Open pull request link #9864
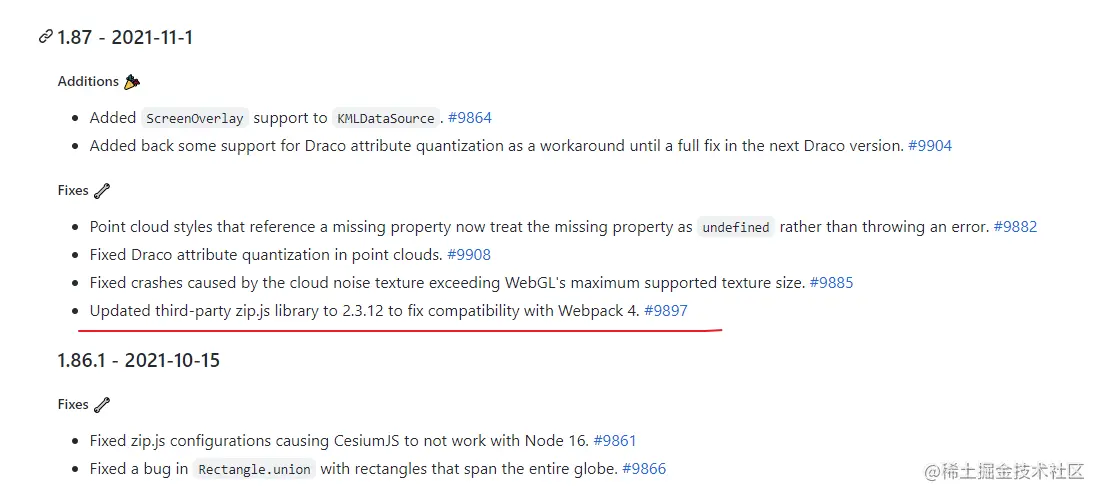 [x=469, y=118]
